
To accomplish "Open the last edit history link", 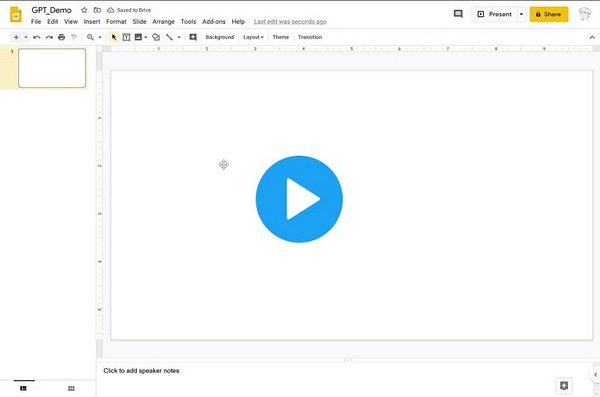I will [x=290, y=22].
